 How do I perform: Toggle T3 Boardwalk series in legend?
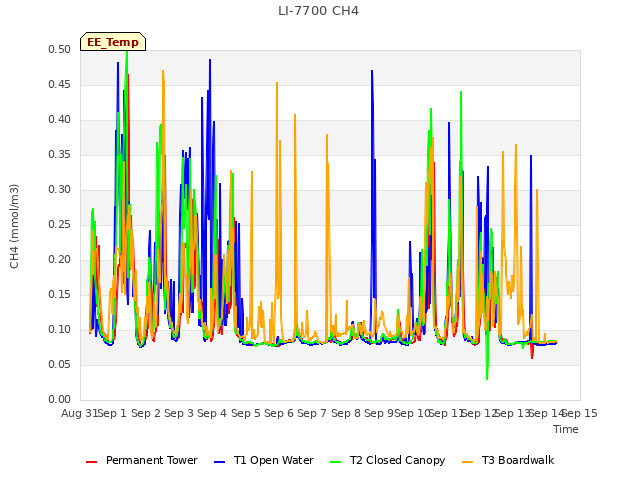click(x=508, y=460)
